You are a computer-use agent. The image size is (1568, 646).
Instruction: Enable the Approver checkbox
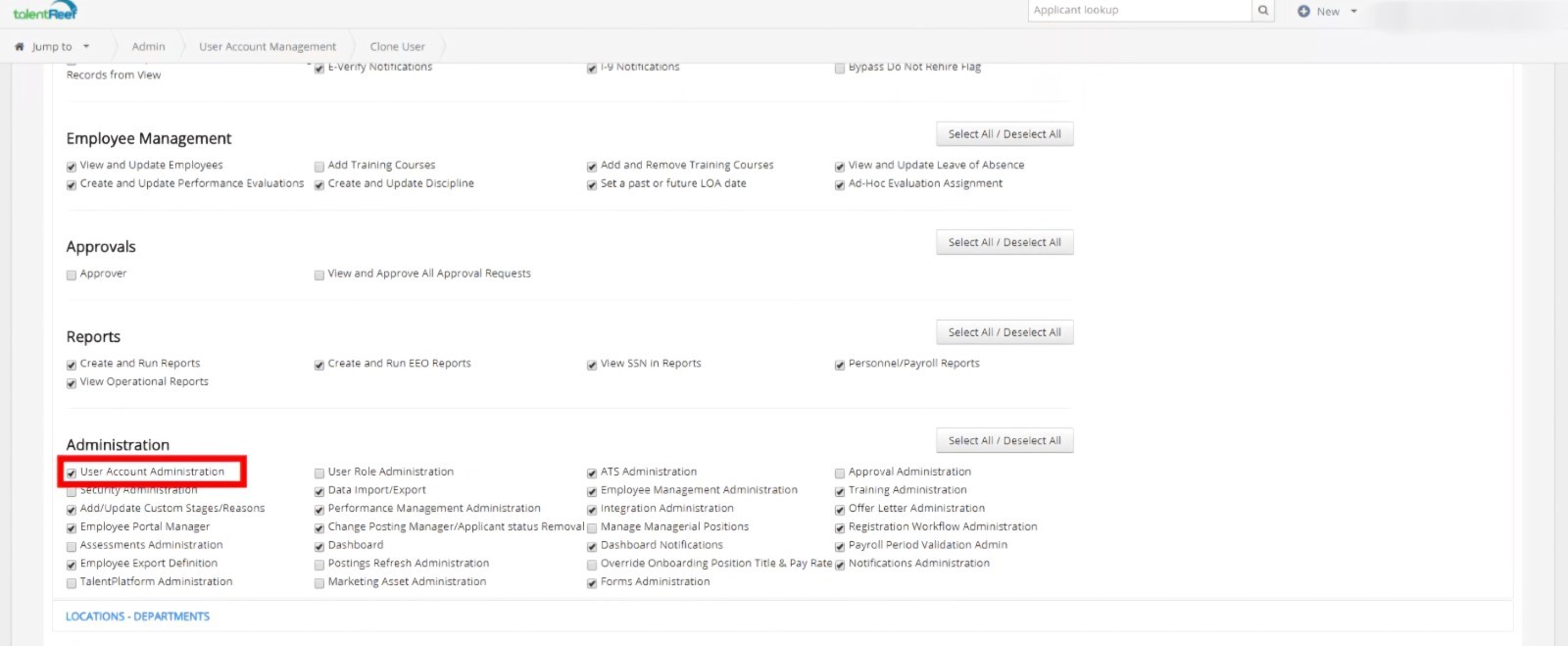[x=72, y=275]
